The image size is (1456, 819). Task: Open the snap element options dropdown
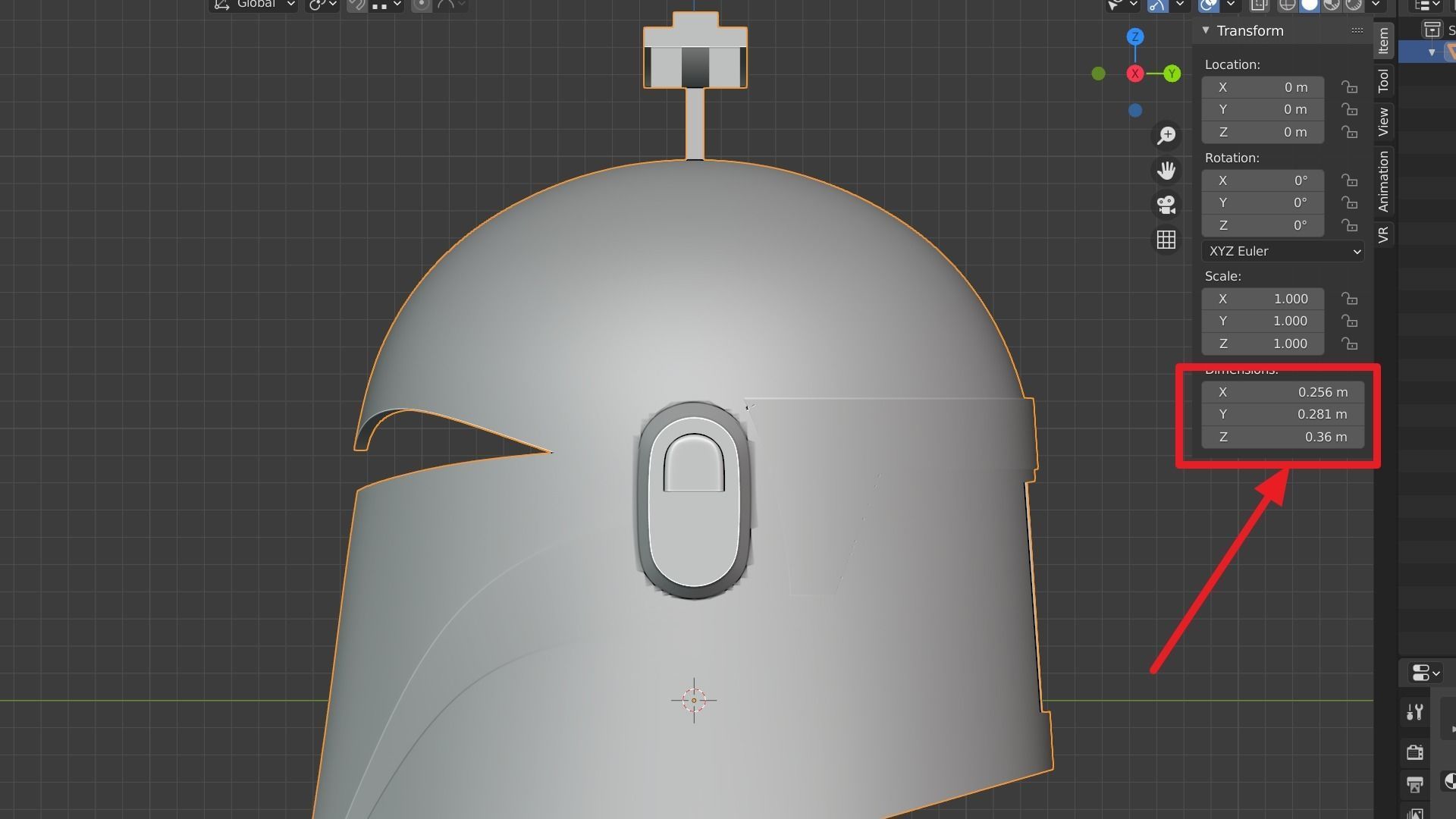pos(387,5)
